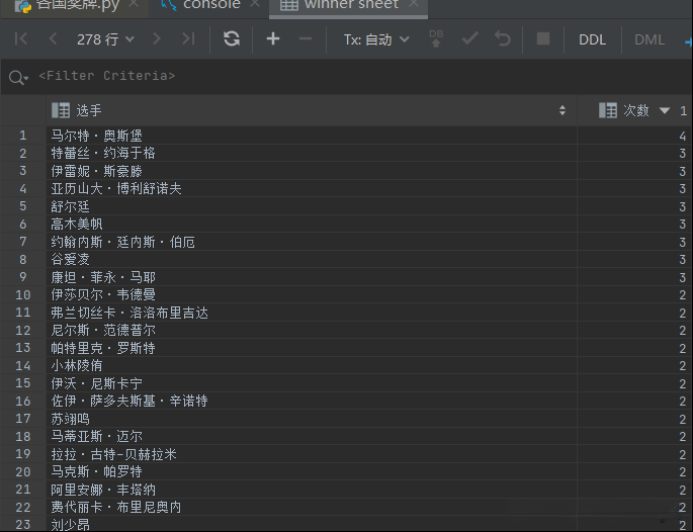Add a new row with plus
The height and width of the screenshot is (532, 693).
[273, 39]
